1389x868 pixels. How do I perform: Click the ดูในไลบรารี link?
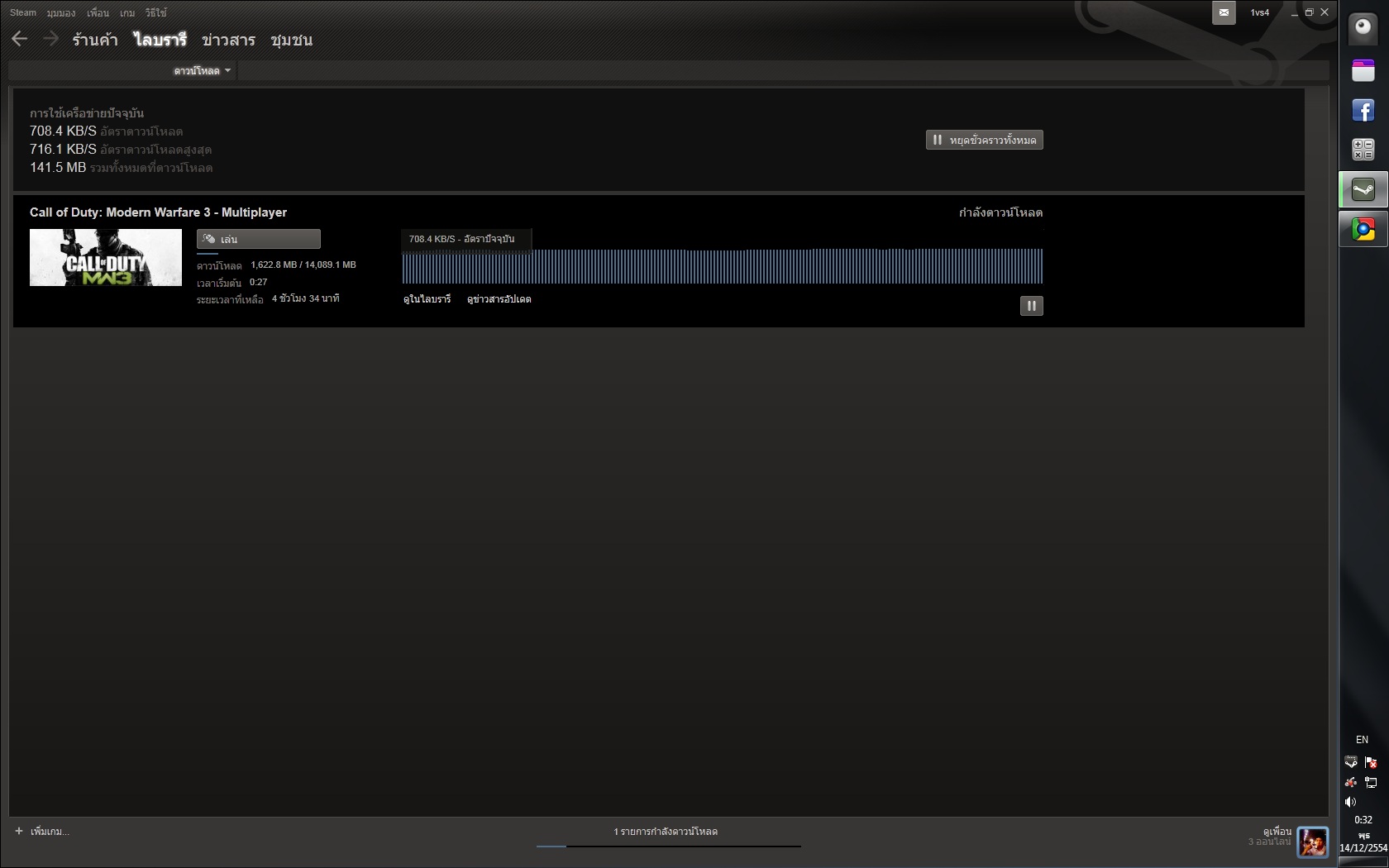(x=427, y=299)
